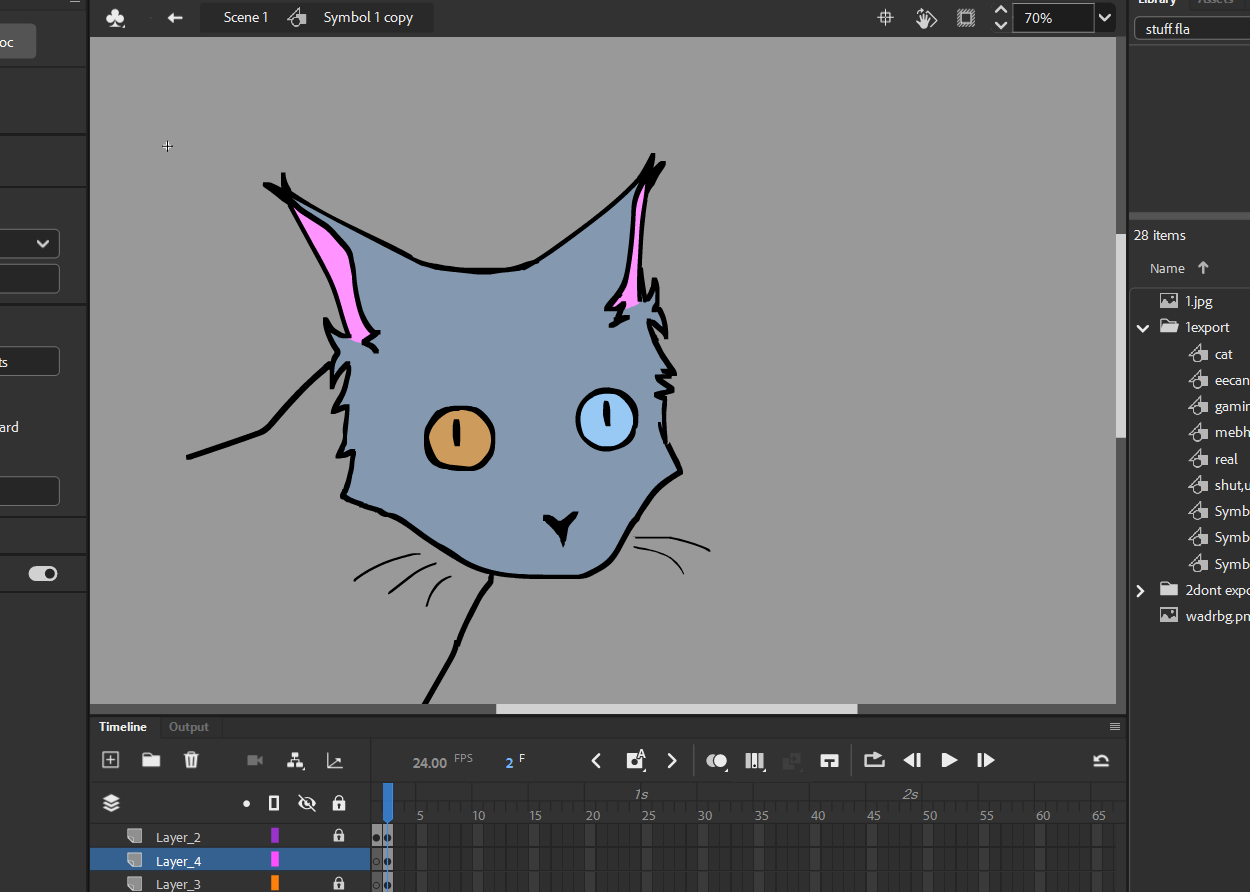The width and height of the screenshot is (1250, 892).
Task: Click Layer_4's magenta outline color swatch
Action: tap(275, 860)
